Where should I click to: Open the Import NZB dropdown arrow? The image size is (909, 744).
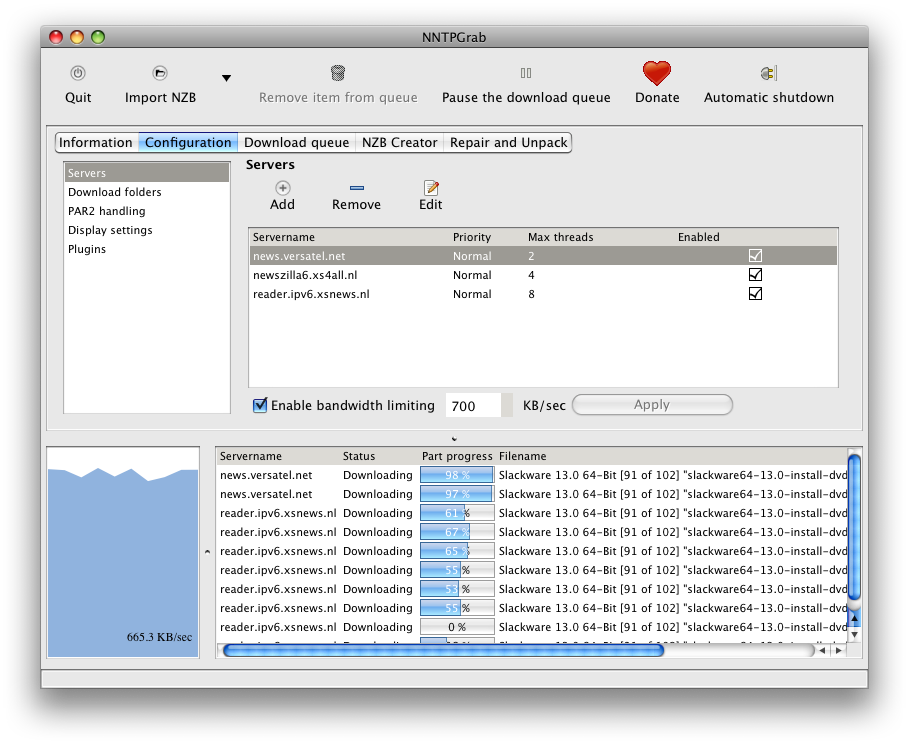click(x=226, y=79)
